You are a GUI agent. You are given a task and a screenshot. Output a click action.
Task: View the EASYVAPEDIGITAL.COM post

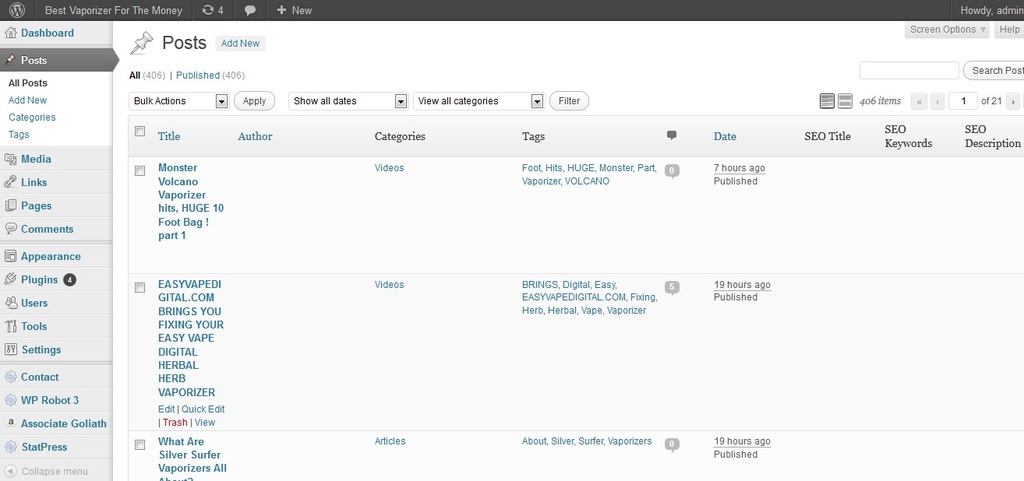(x=204, y=422)
